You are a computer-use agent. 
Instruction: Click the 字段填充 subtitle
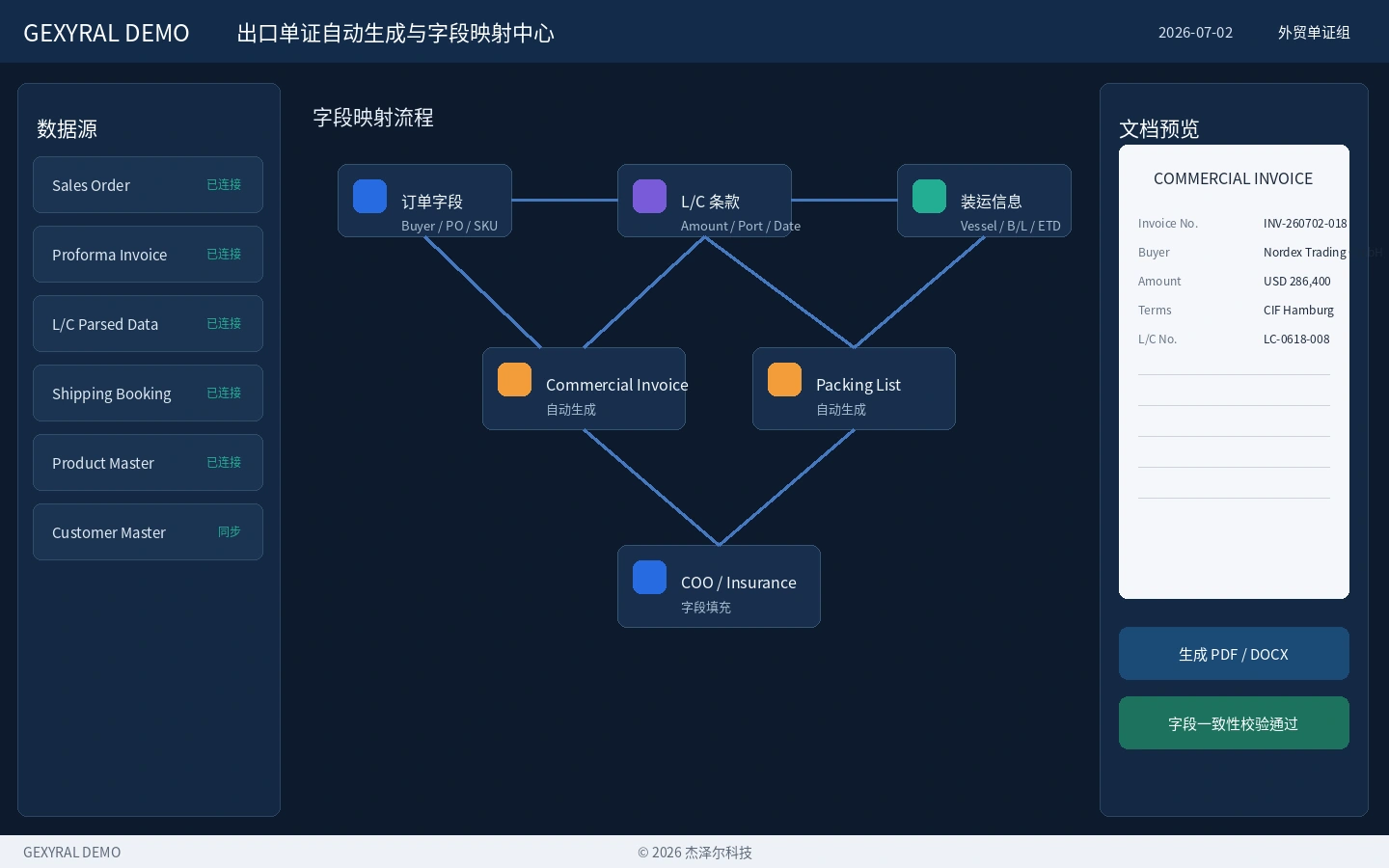706,607
